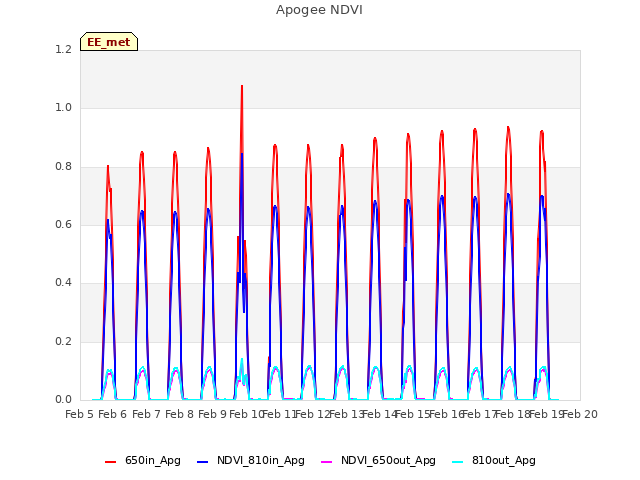Click the Feb 8 x-axis label
640x480 pixels.
pos(179,414)
